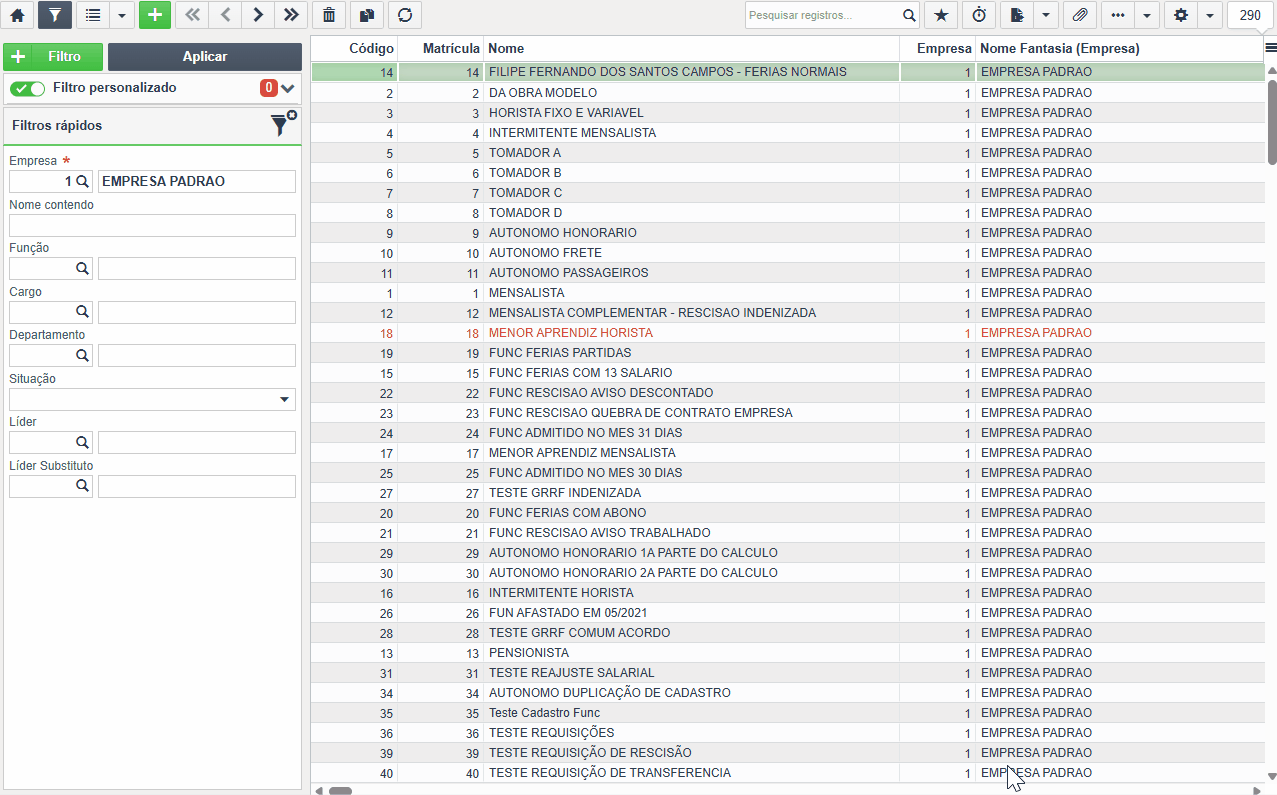Go to the home screen icon
This screenshot has width=1277, height=795.
click(x=17, y=15)
